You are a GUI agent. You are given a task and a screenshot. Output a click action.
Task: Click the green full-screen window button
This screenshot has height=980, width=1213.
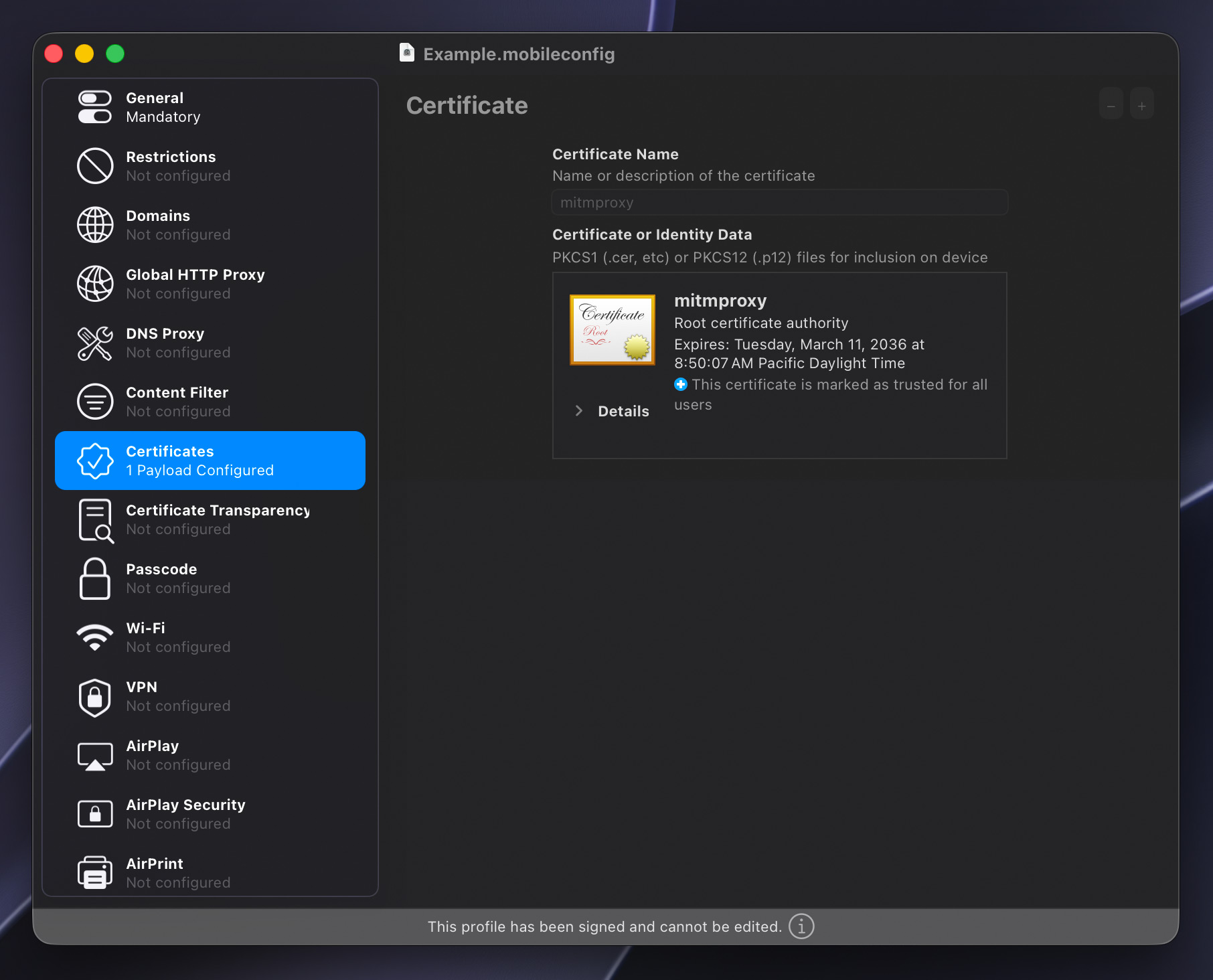coord(115,54)
